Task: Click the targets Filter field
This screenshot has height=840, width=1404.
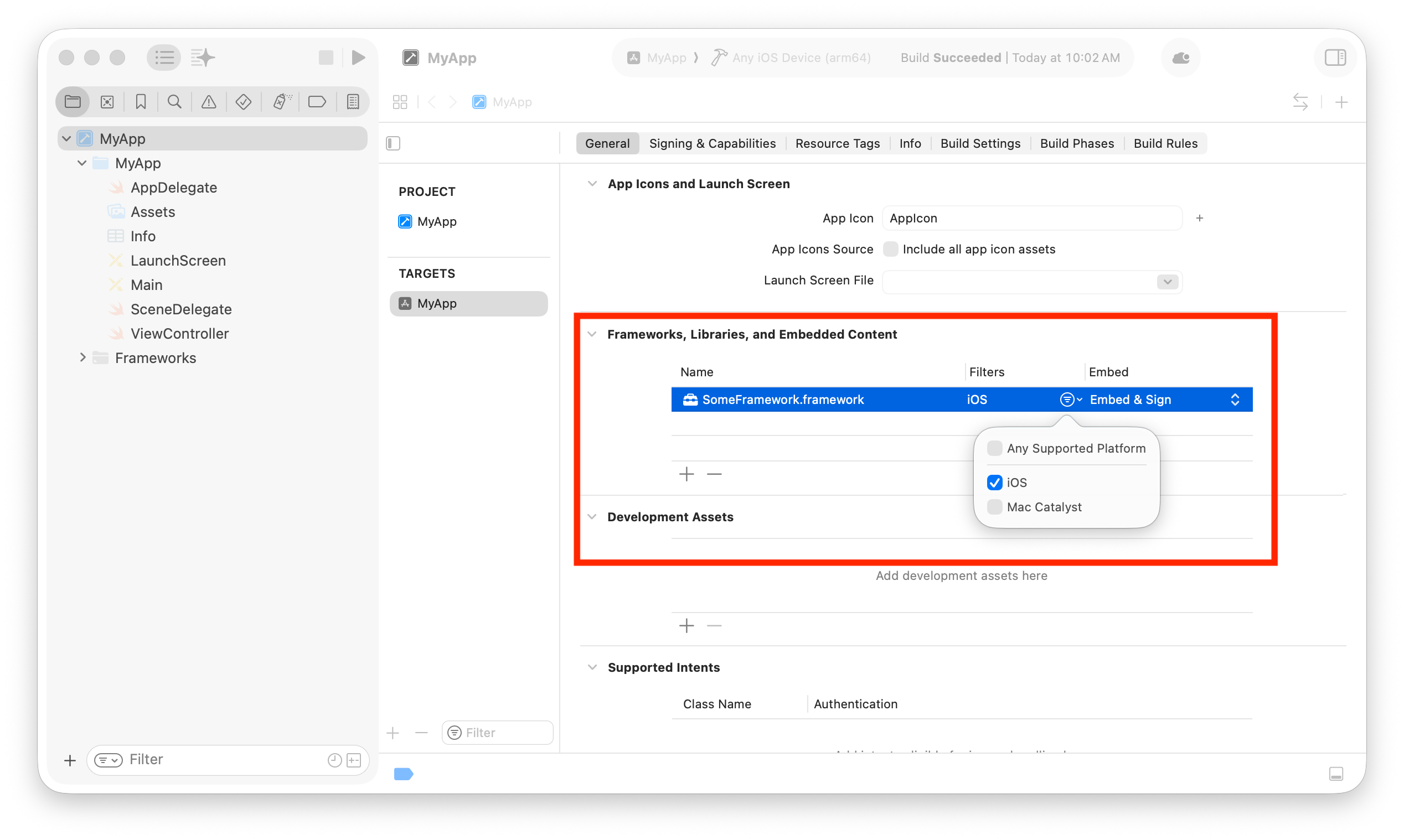Action: coord(497,733)
